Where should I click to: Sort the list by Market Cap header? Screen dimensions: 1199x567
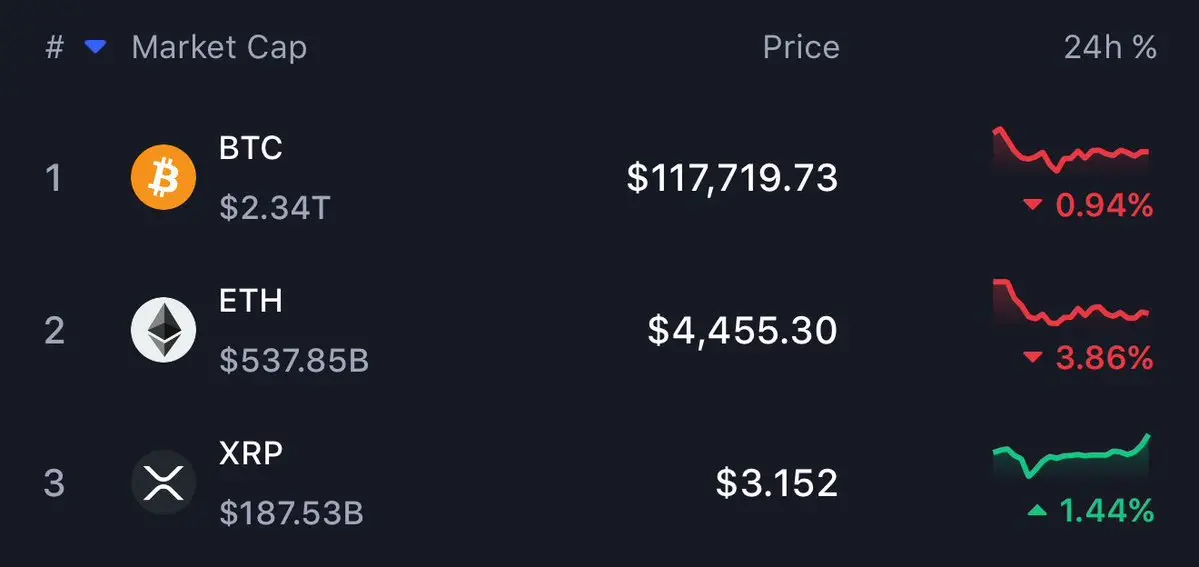pos(219,47)
